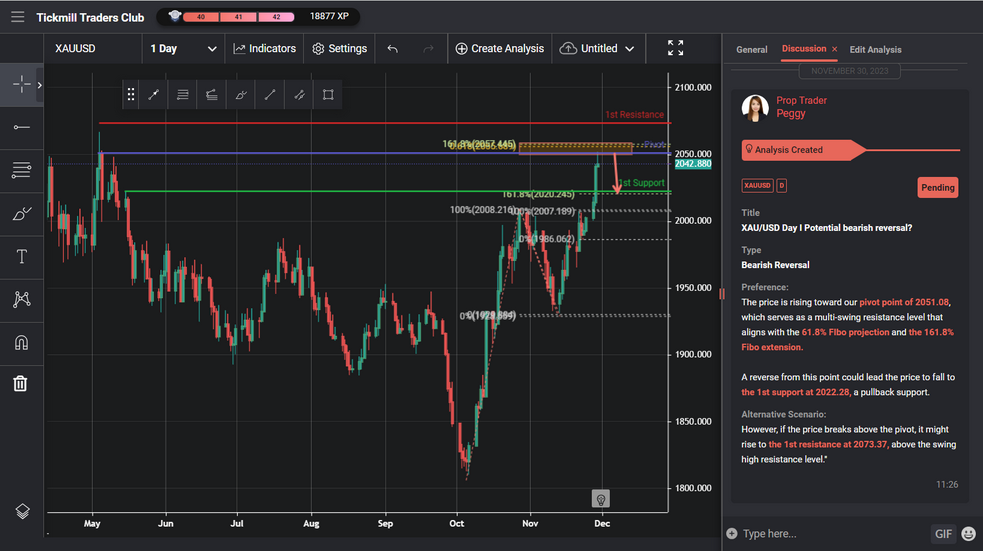Click the idea lightbulb marker on chart
The height and width of the screenshot is (551, 985).
[601, 499]
